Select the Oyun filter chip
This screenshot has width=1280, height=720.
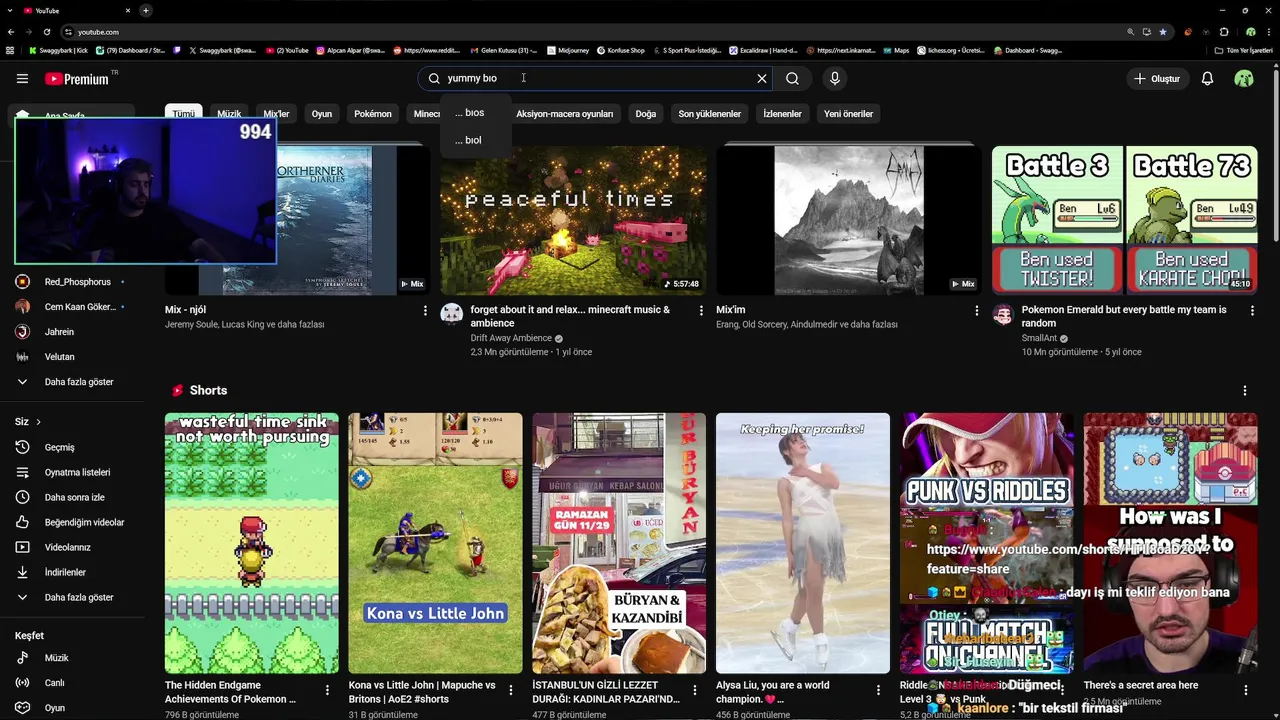[321, 114]
